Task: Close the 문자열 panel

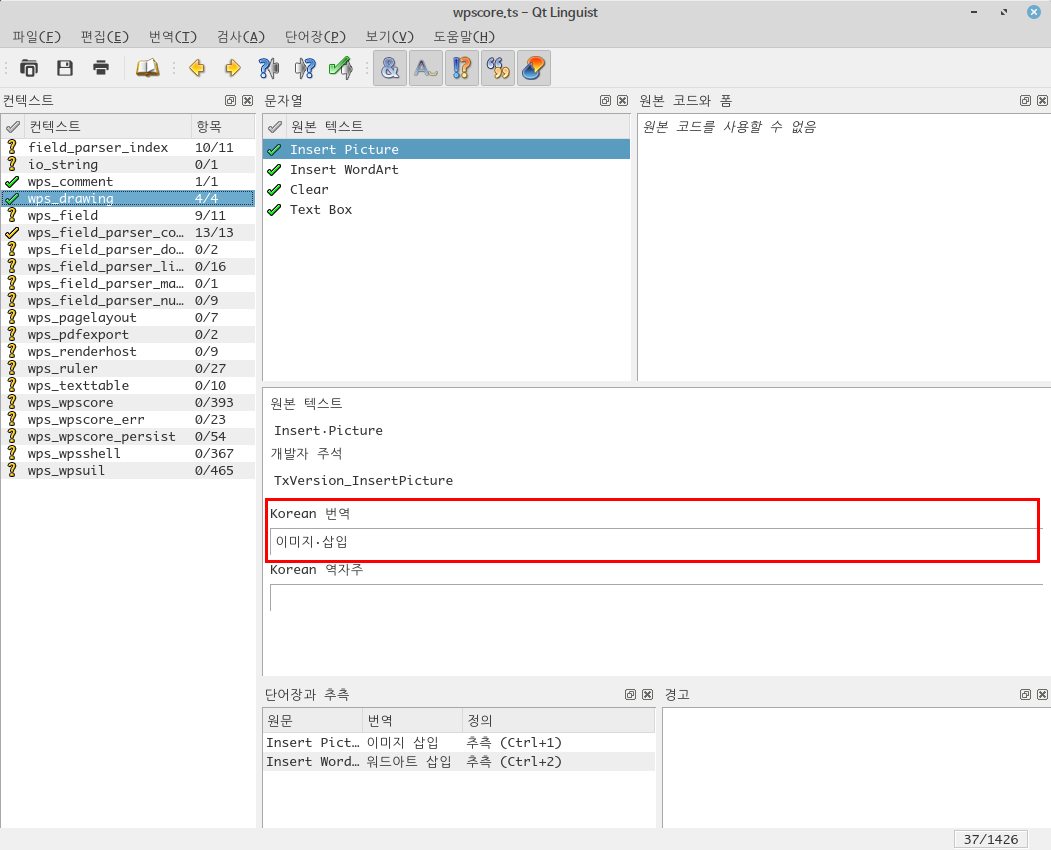Action: [x=623, y=101]
